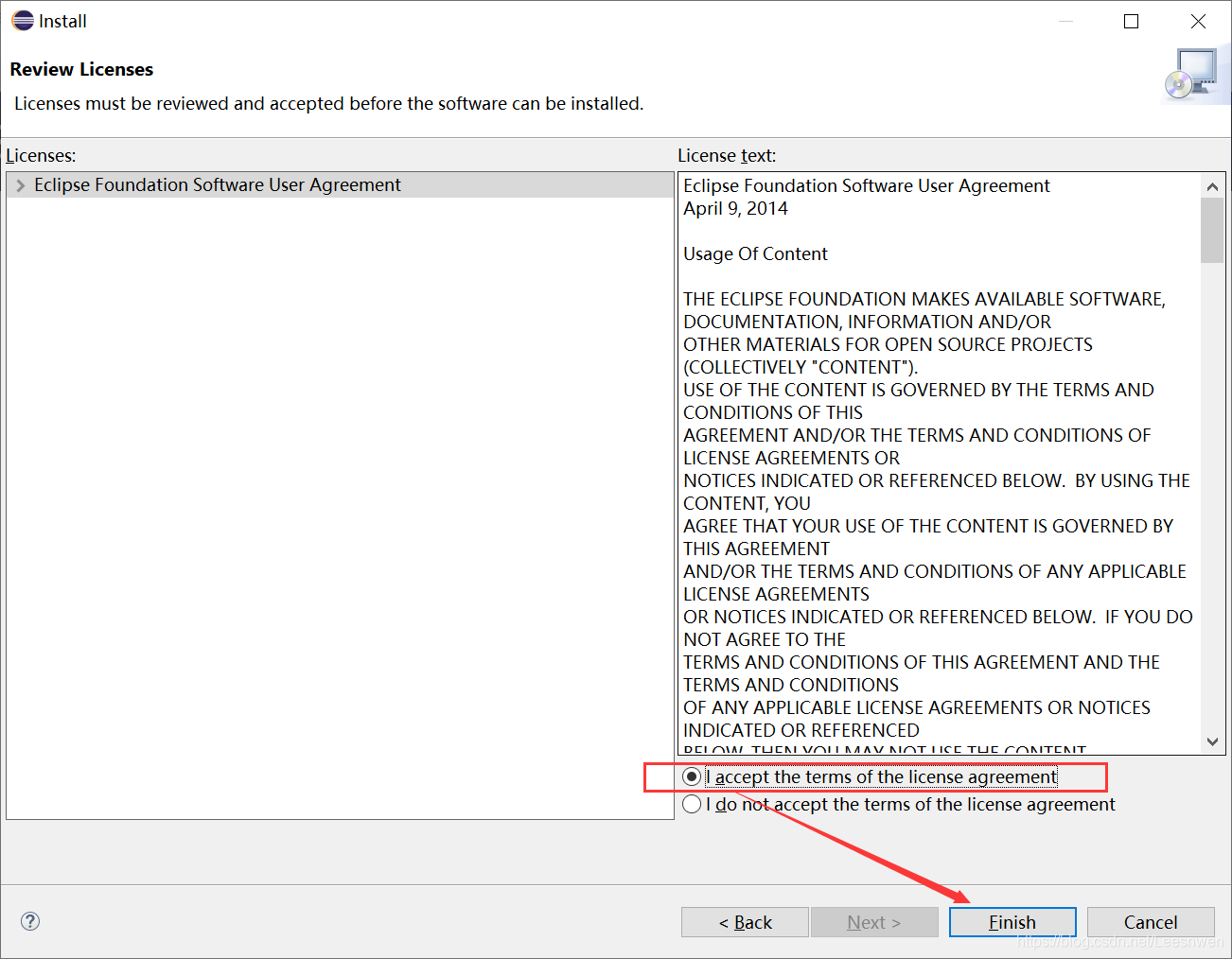Select 'I accept the terms' radio button

tap(692, 776)
